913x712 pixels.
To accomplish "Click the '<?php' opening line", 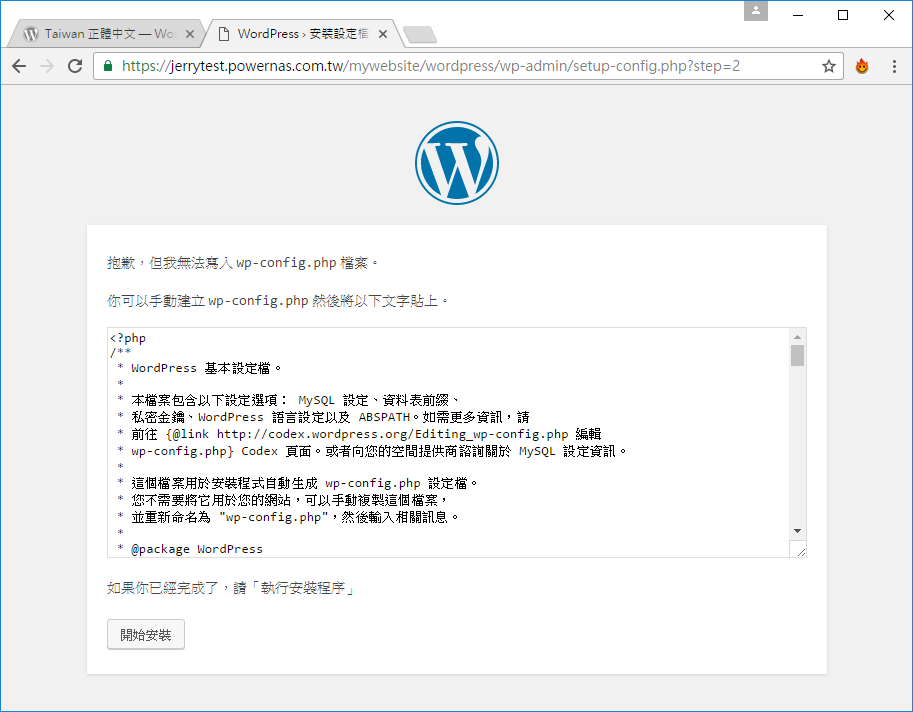I will 128,338.
